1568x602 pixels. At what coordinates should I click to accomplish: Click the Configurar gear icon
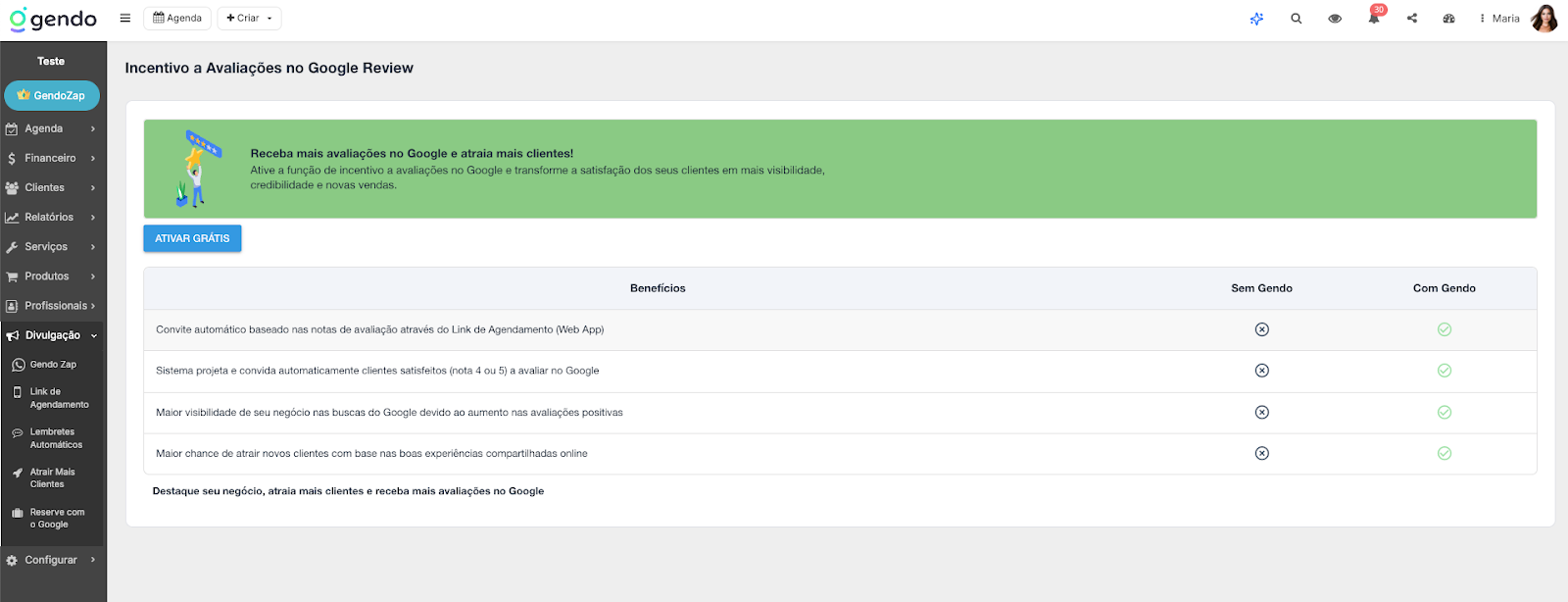click(12, 561)
